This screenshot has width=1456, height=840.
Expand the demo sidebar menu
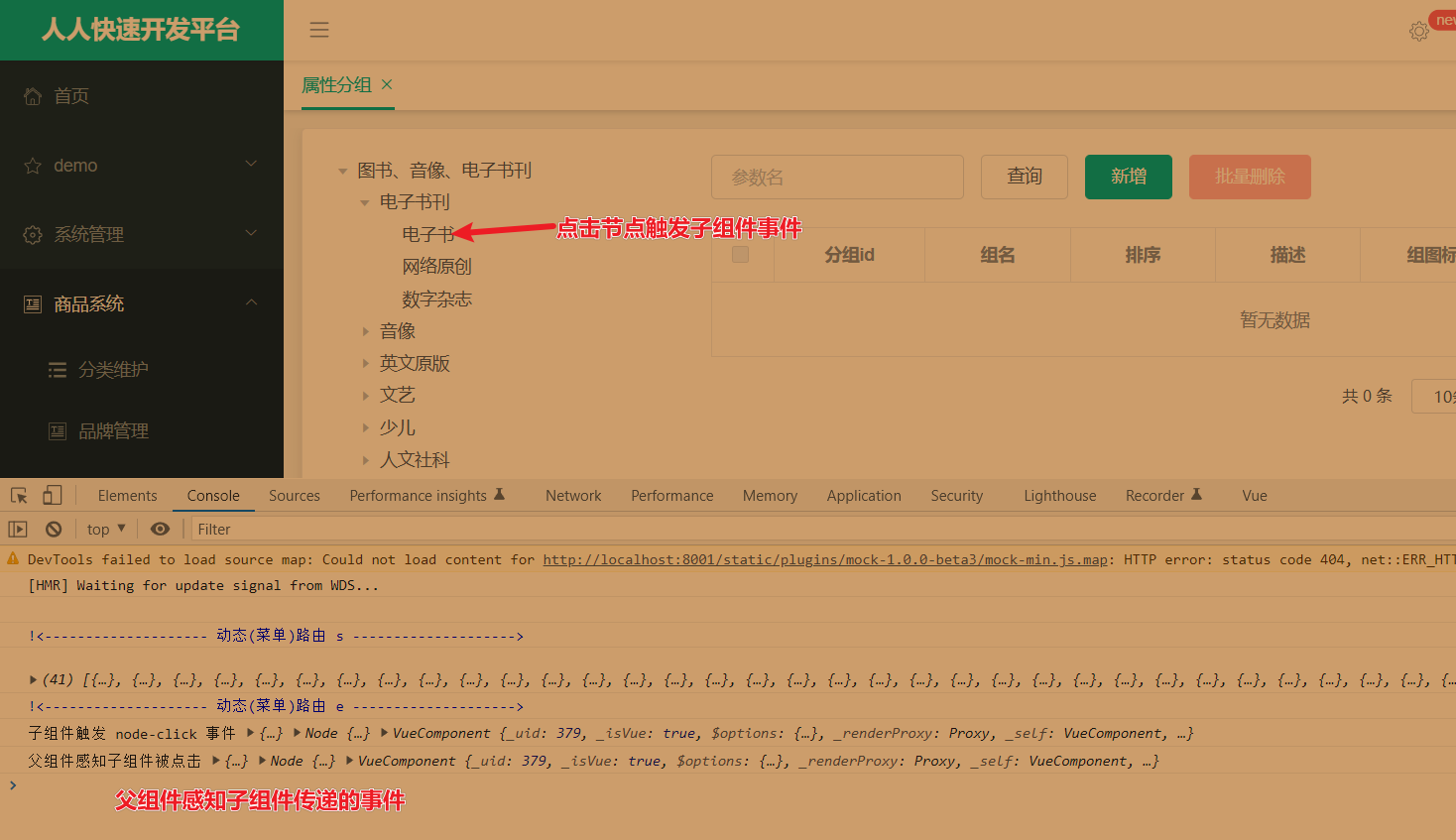251,164
